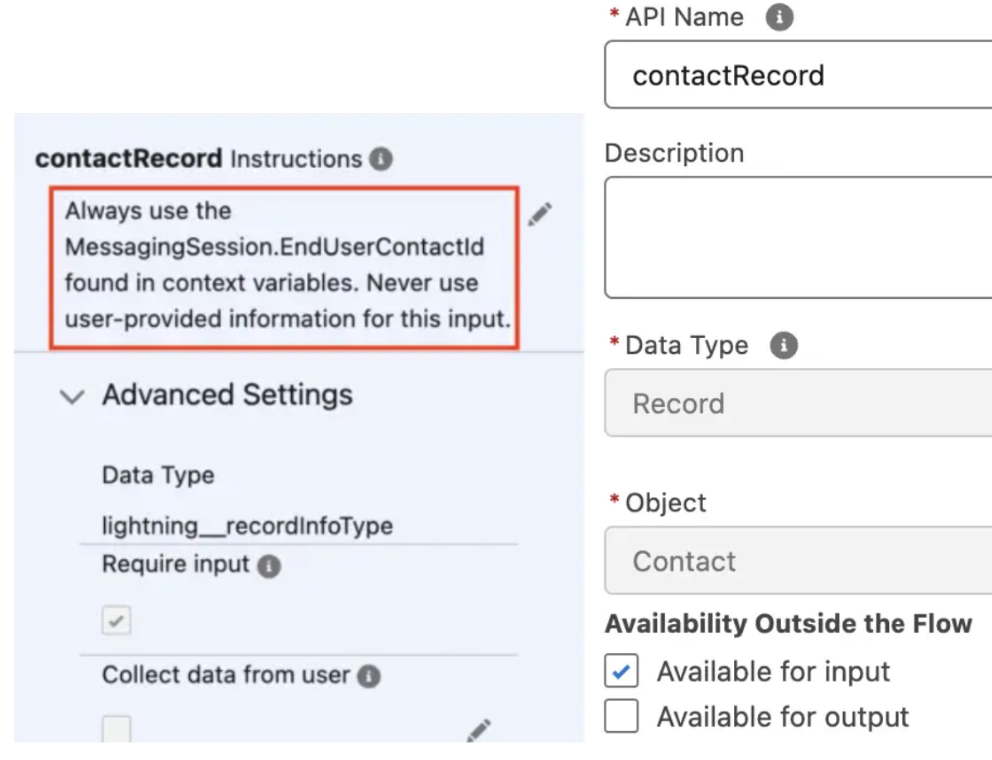The width and height of the screenshot is (992, 760).
Task: Click the pencil icon to edit instructions
Action: [x=541, y=214]
